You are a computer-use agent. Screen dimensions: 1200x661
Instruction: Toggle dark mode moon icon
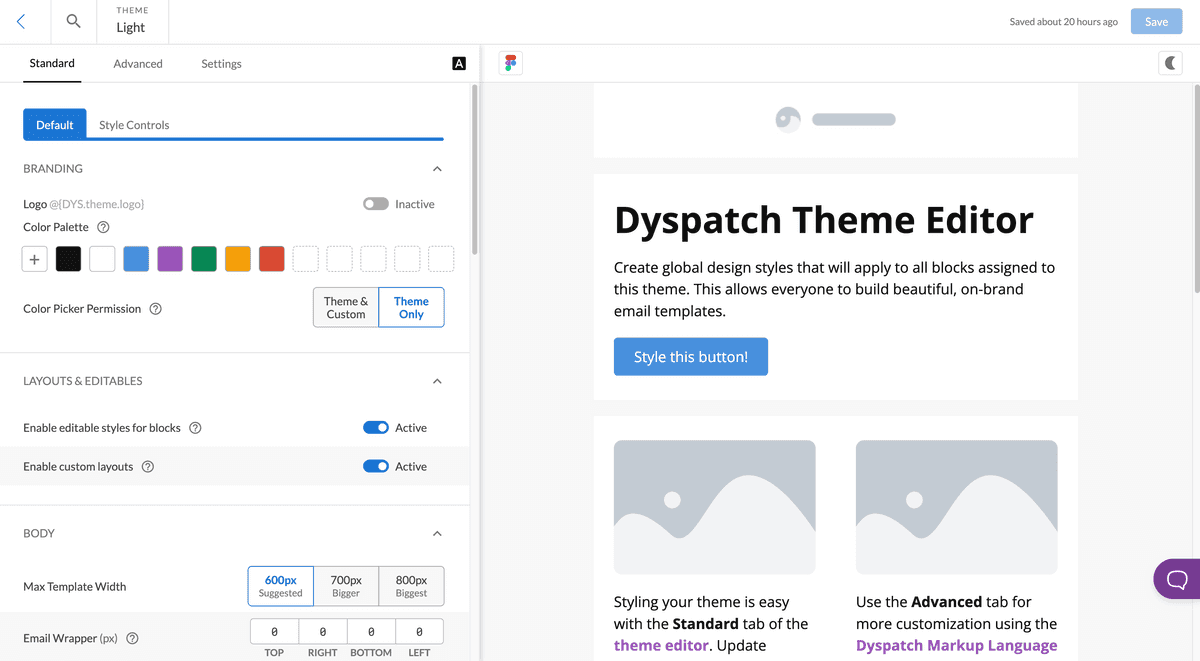click(1170, 64)
